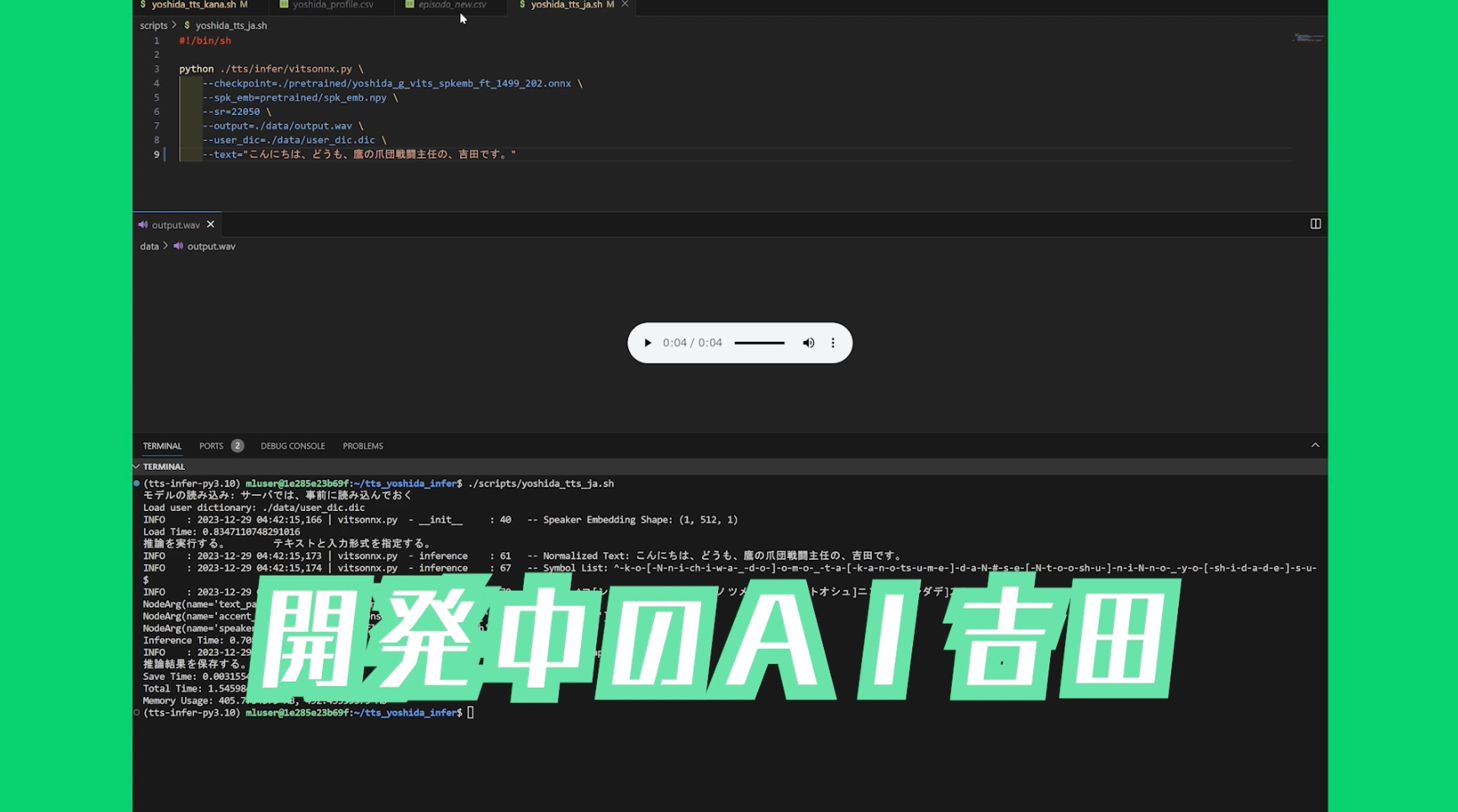This screenshot has height=812, width=1458.
Task: Click the output.wav breadcrumb item
Action: click(211, 246)
